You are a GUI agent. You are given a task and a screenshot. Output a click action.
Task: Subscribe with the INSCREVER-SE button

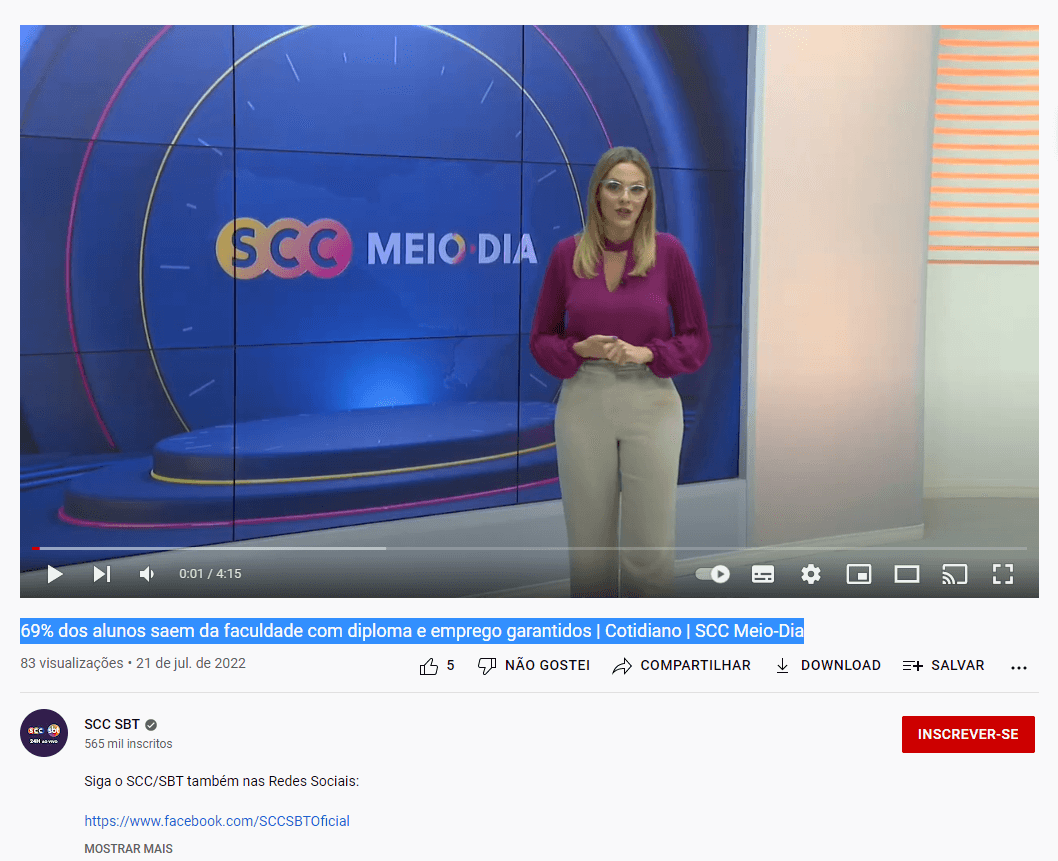pos(968,734)
